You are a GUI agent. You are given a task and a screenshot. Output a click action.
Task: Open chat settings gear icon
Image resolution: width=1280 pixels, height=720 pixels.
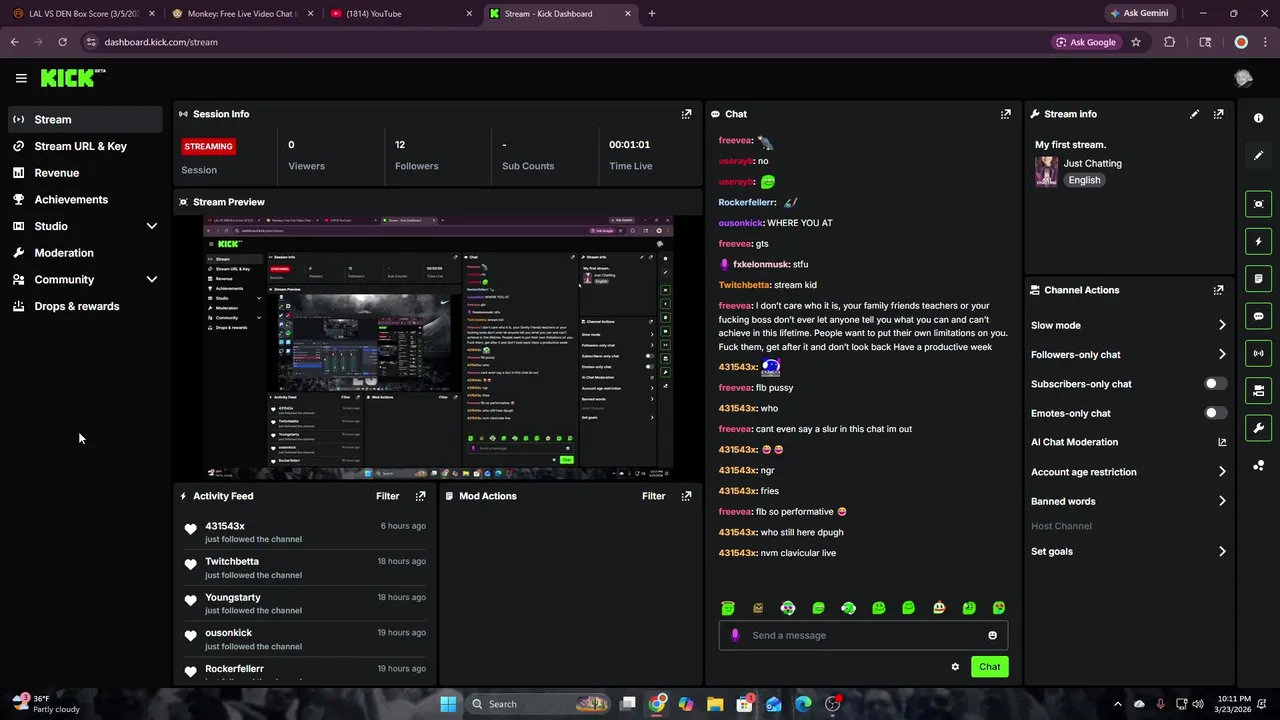coord(955,667)
